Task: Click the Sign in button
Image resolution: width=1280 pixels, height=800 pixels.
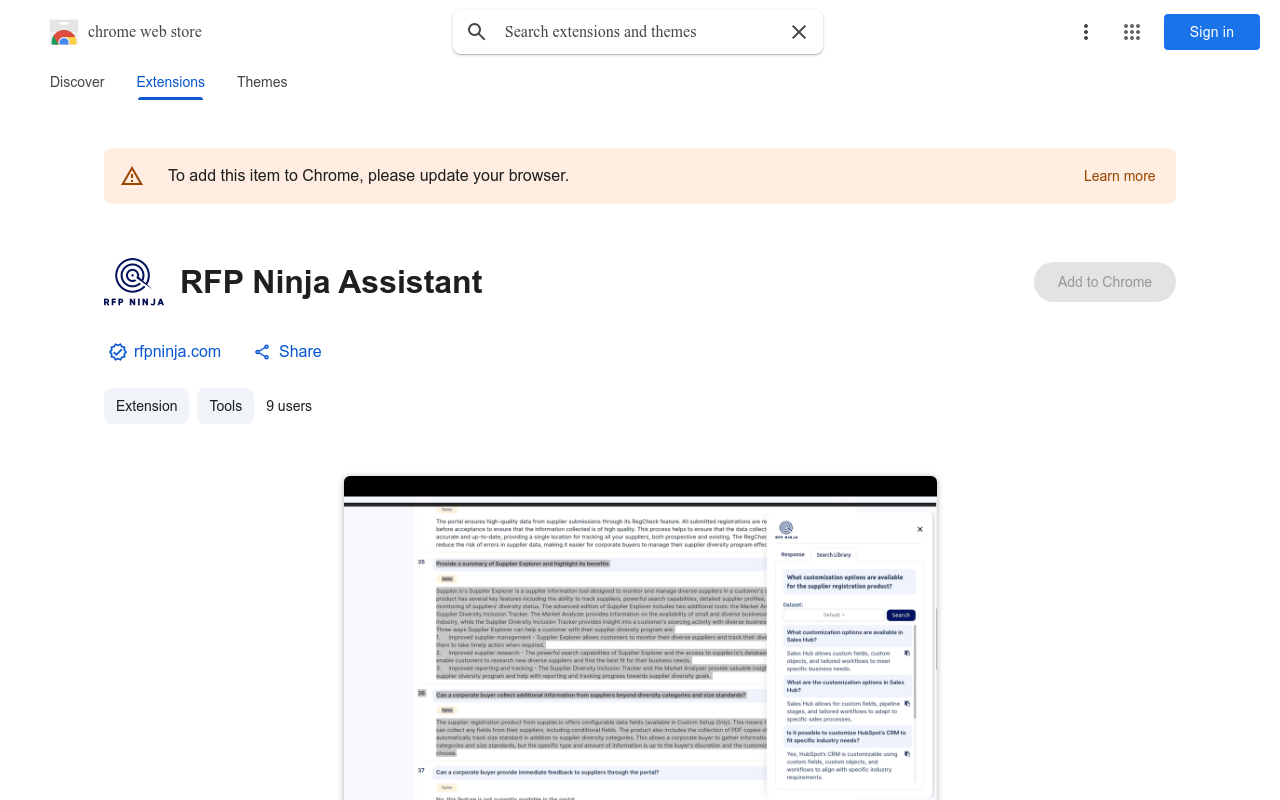Action: (x=1212, y=32)
